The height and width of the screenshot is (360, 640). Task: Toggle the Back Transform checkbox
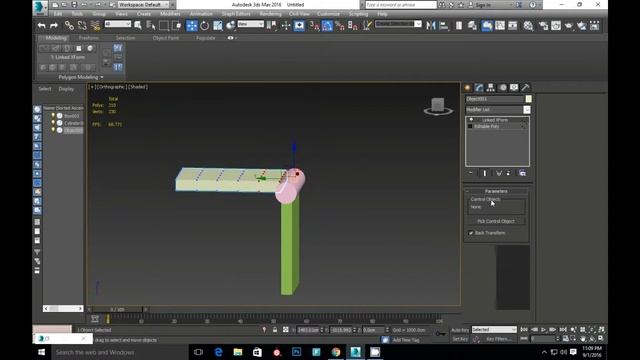click(471, 233)
